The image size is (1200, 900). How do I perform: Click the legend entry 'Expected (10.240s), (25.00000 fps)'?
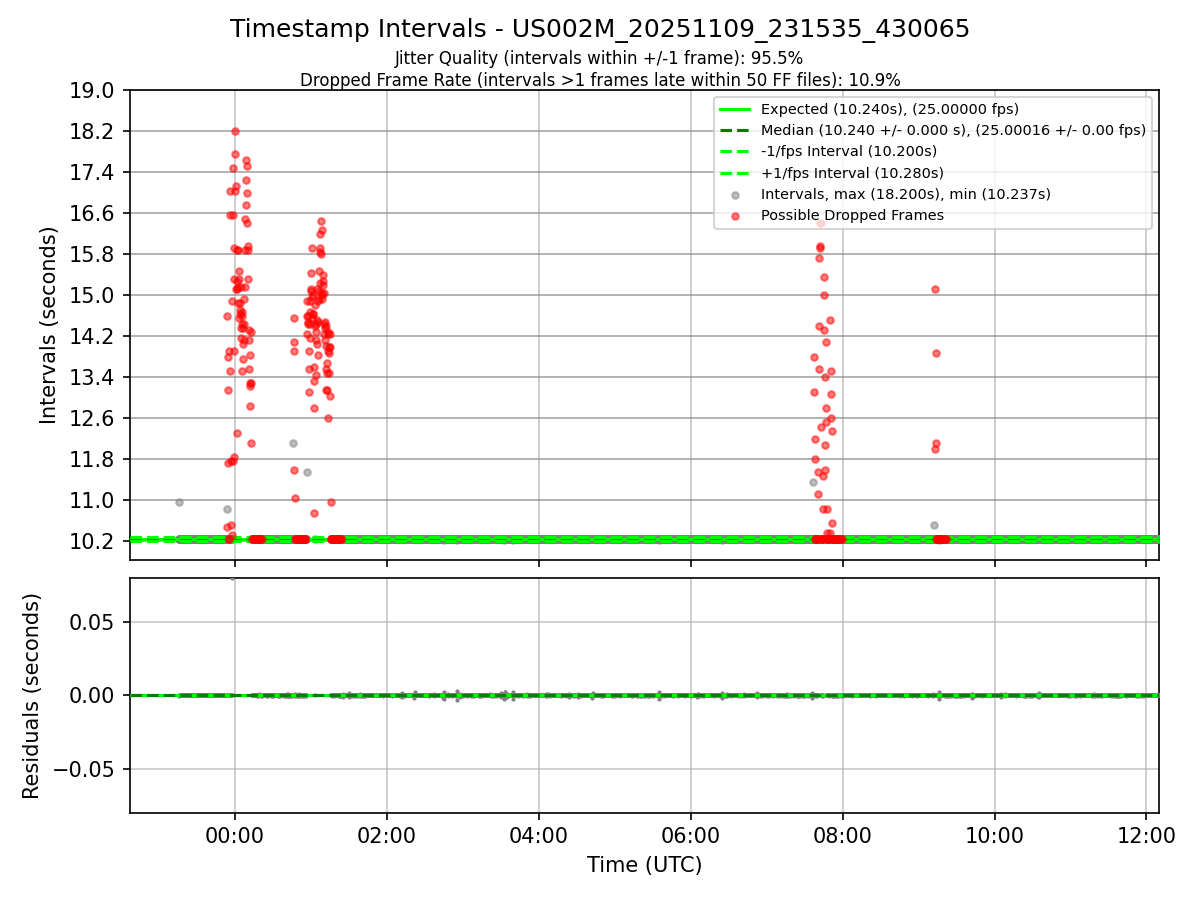pyautogui.click(x=890, y=109)
